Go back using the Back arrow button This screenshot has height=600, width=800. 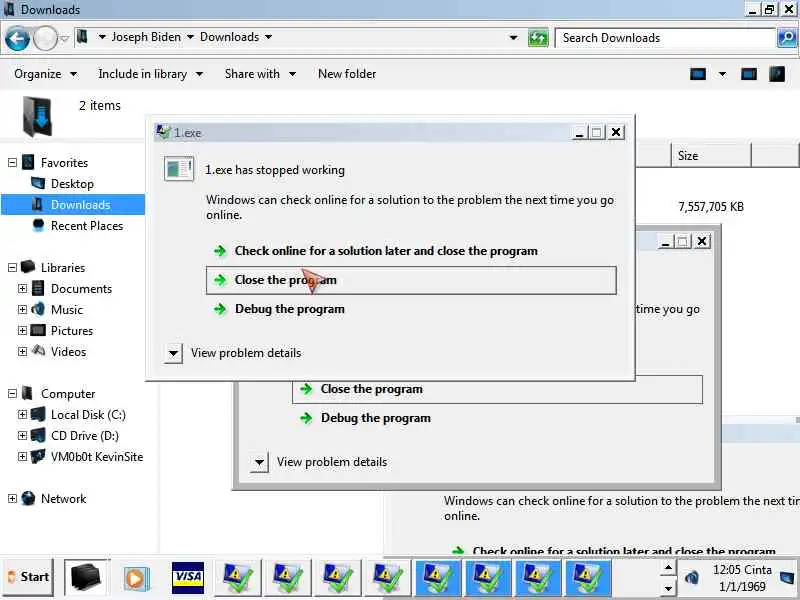16,39
